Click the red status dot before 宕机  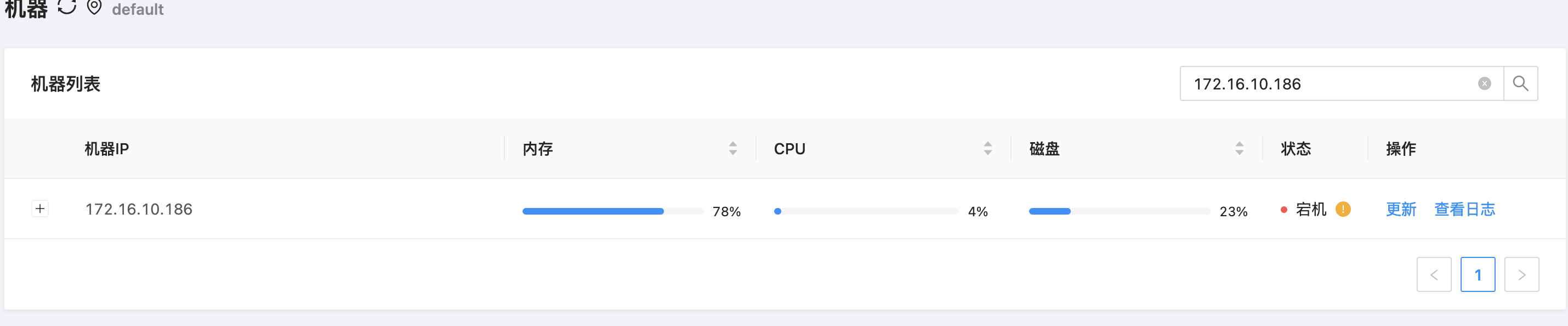pos(1284,210)
